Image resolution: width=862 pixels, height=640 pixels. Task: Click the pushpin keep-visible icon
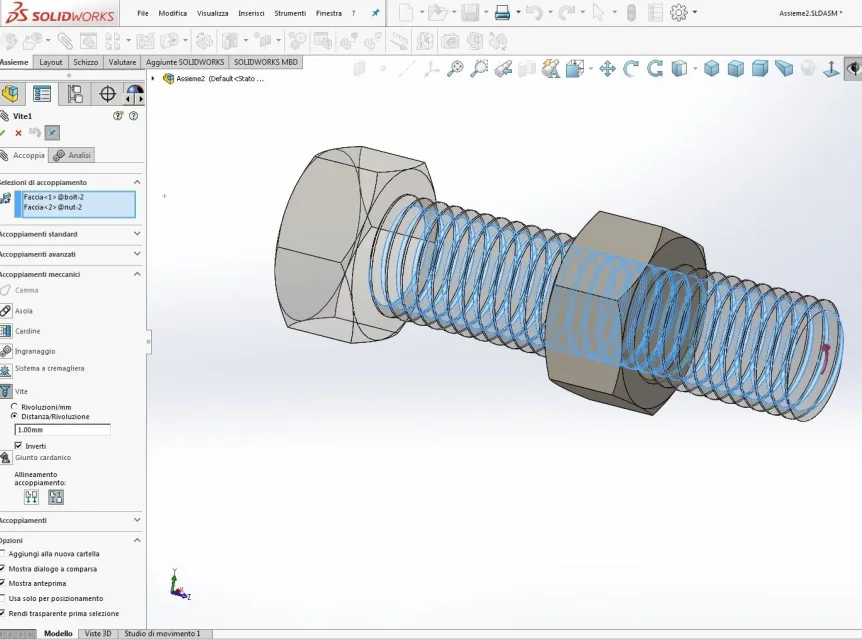52,133
